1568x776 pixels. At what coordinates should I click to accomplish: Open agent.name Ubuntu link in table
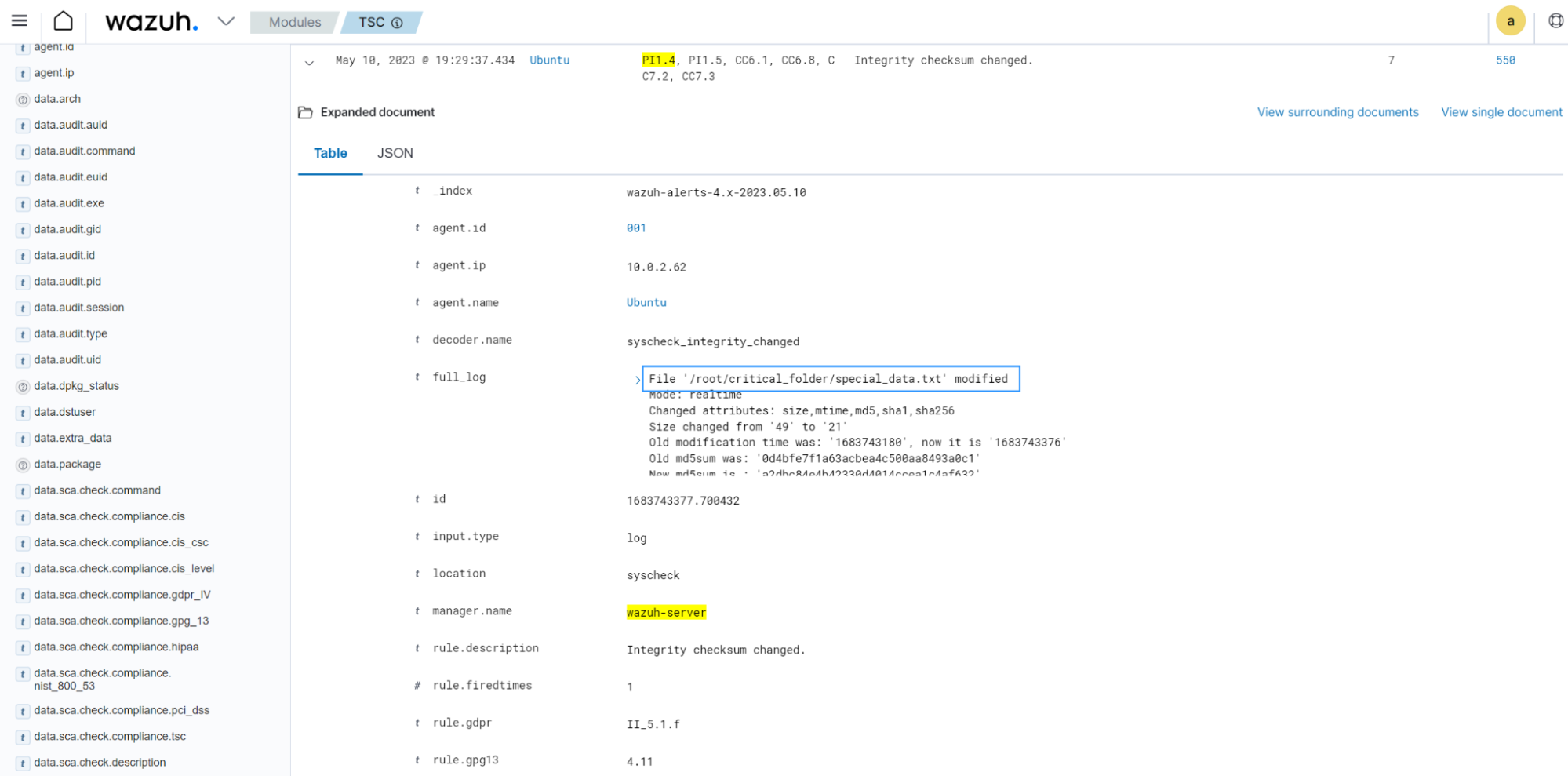click(x=646, y=302)
